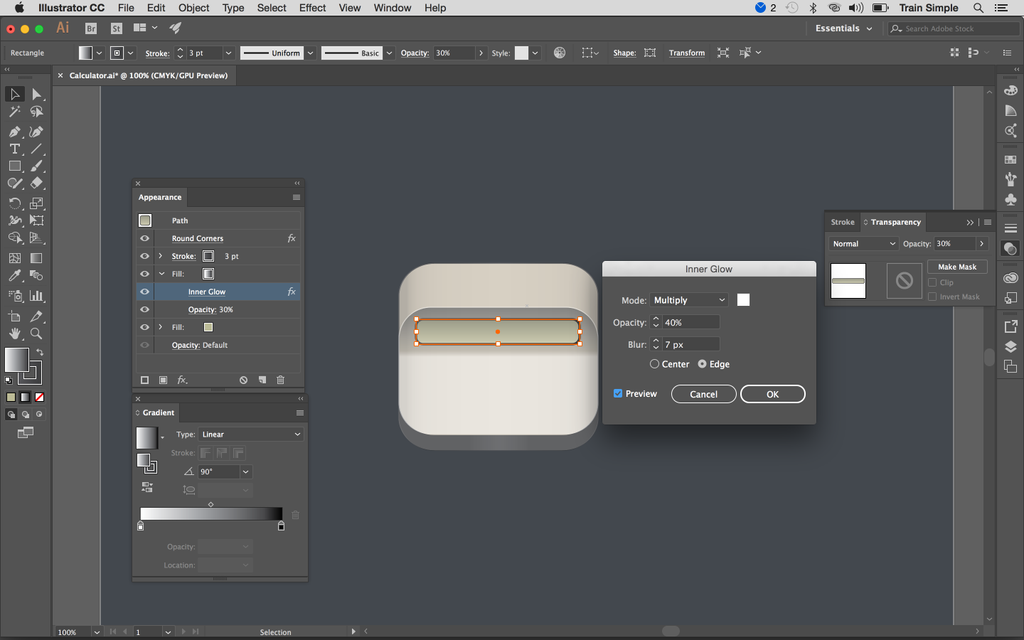This screenshot has width=1024, height=640.
Task: Click the fx icon in Appearance panel footer
Action: coord(181,378)
